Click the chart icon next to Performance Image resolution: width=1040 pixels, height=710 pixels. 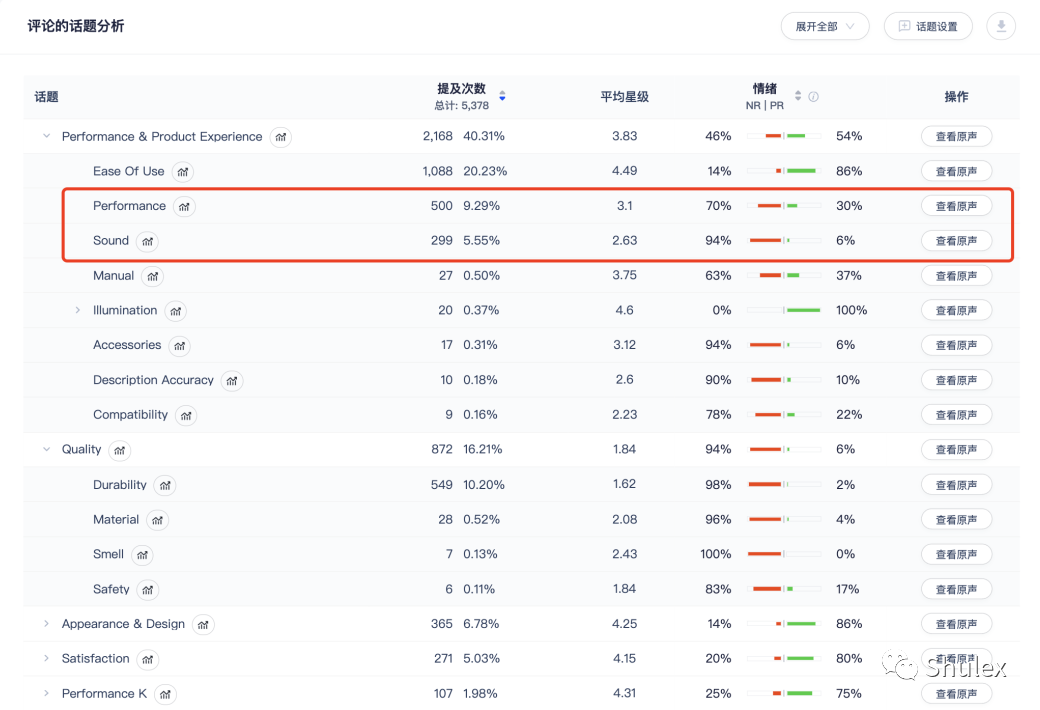coord(184,207)
